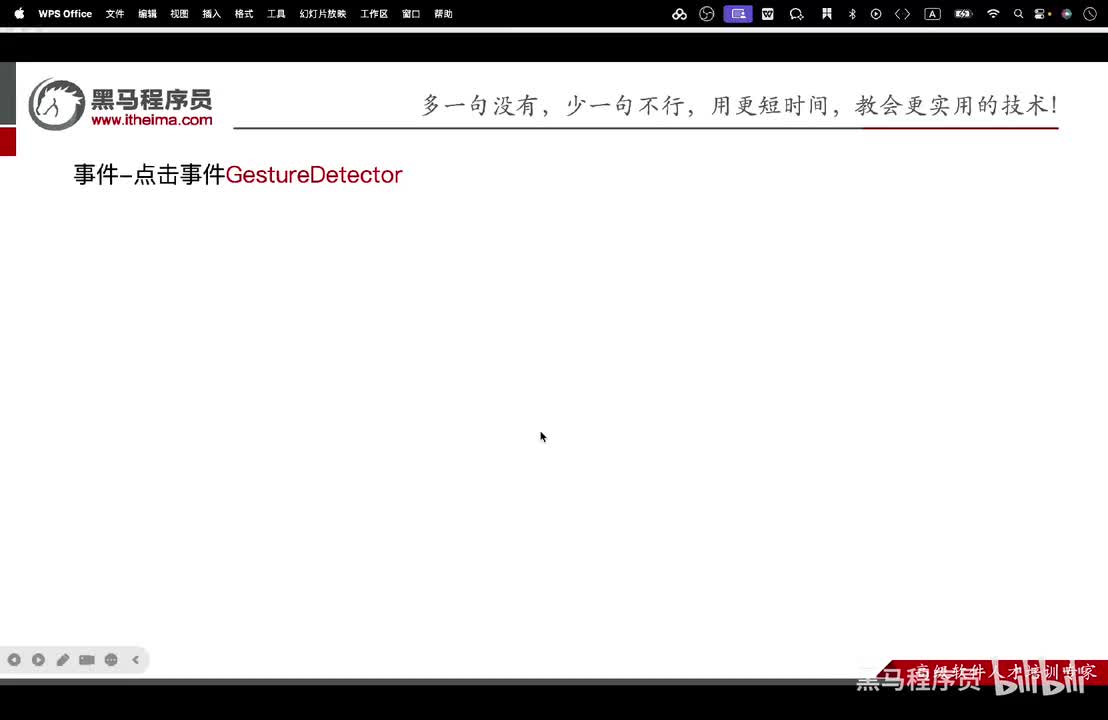This screenshot has width=1108, height=720.
Task: Click the three-circles cloud icon in menu bar
Action: [679, 13]
